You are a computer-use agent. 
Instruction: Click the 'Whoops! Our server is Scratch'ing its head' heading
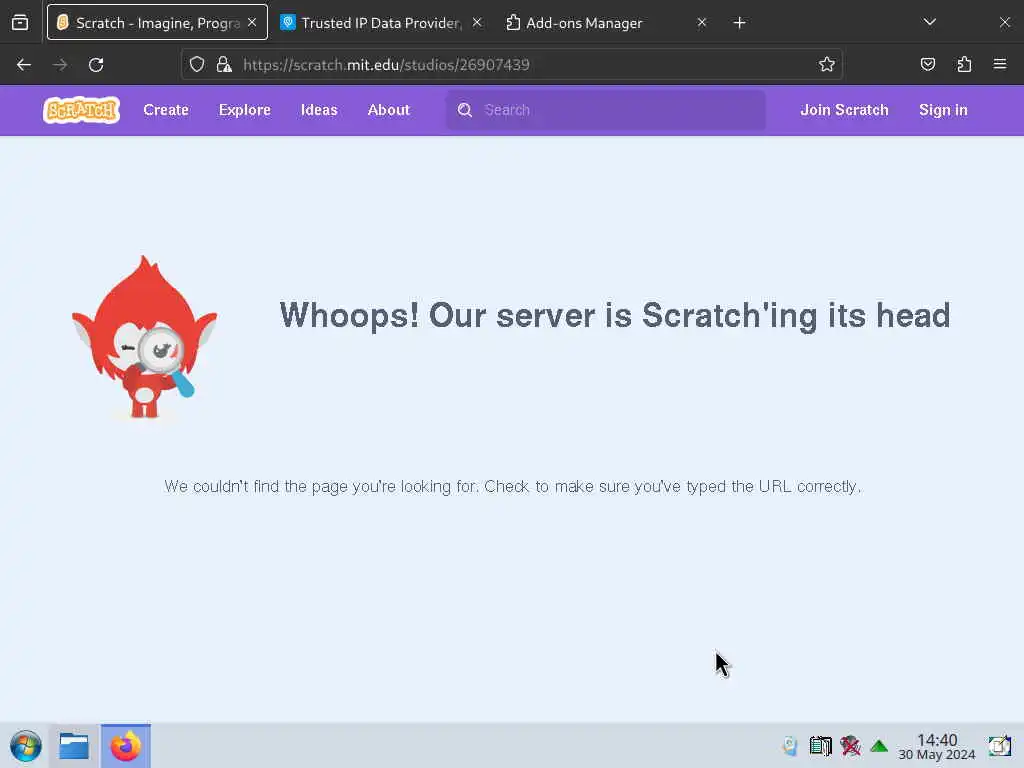tap(615, 315)
